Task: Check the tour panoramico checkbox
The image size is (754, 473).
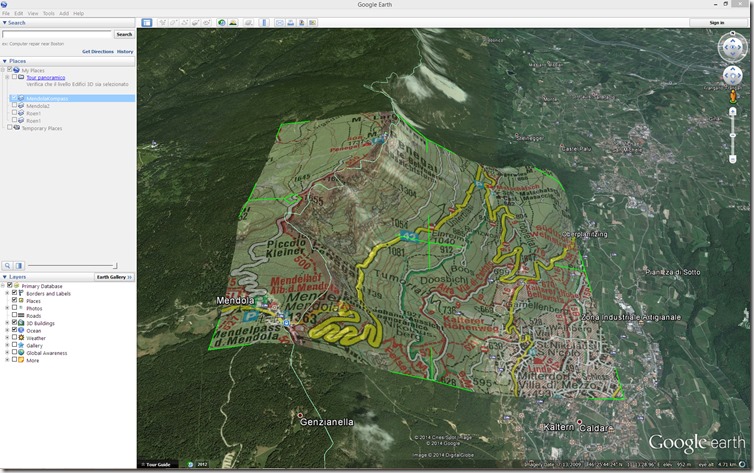Action: (14, 77)
